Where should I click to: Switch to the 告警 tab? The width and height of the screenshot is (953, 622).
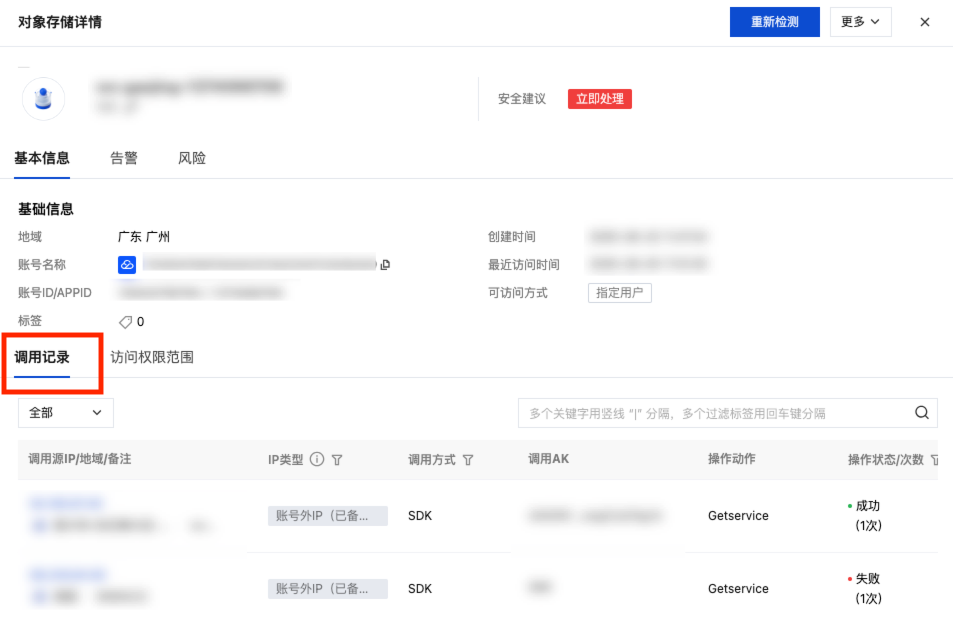[124, 158]
